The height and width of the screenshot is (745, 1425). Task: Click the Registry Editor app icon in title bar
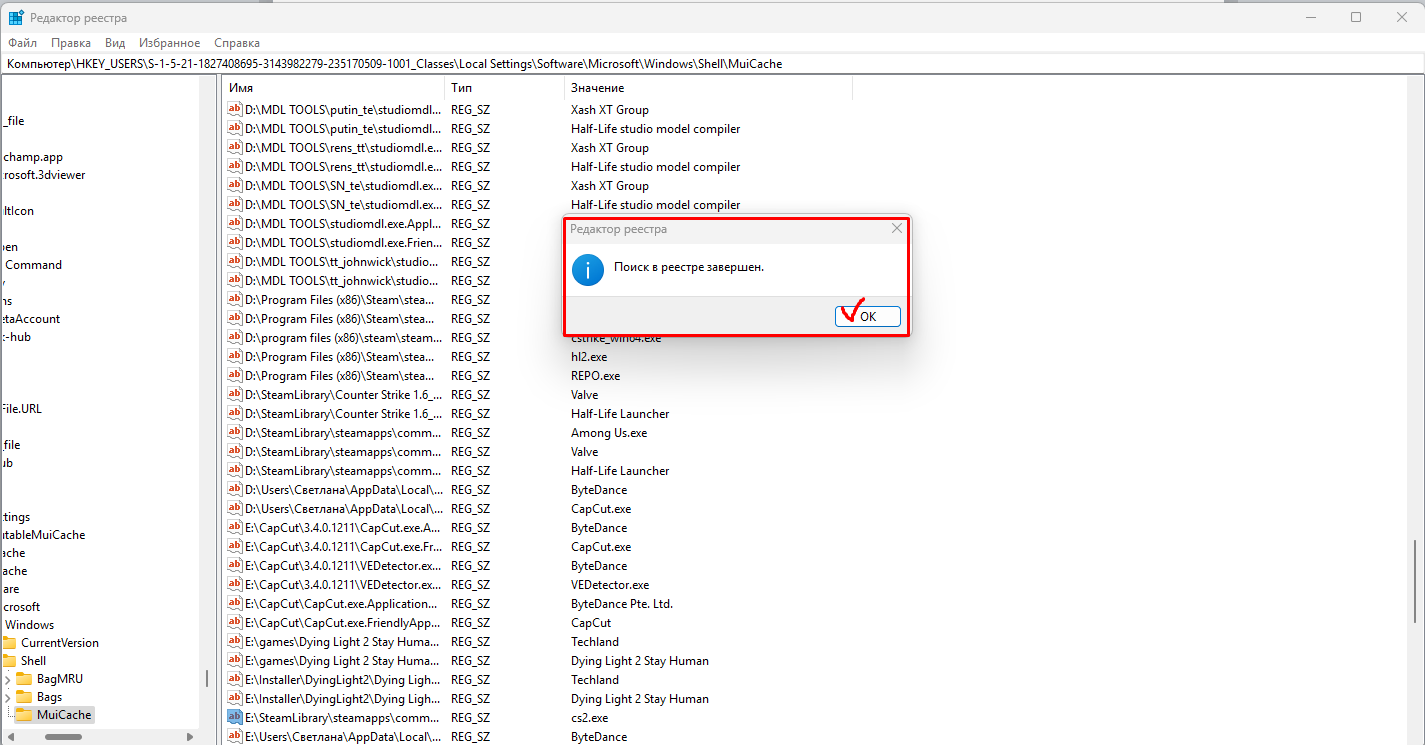tap(16, 18)
